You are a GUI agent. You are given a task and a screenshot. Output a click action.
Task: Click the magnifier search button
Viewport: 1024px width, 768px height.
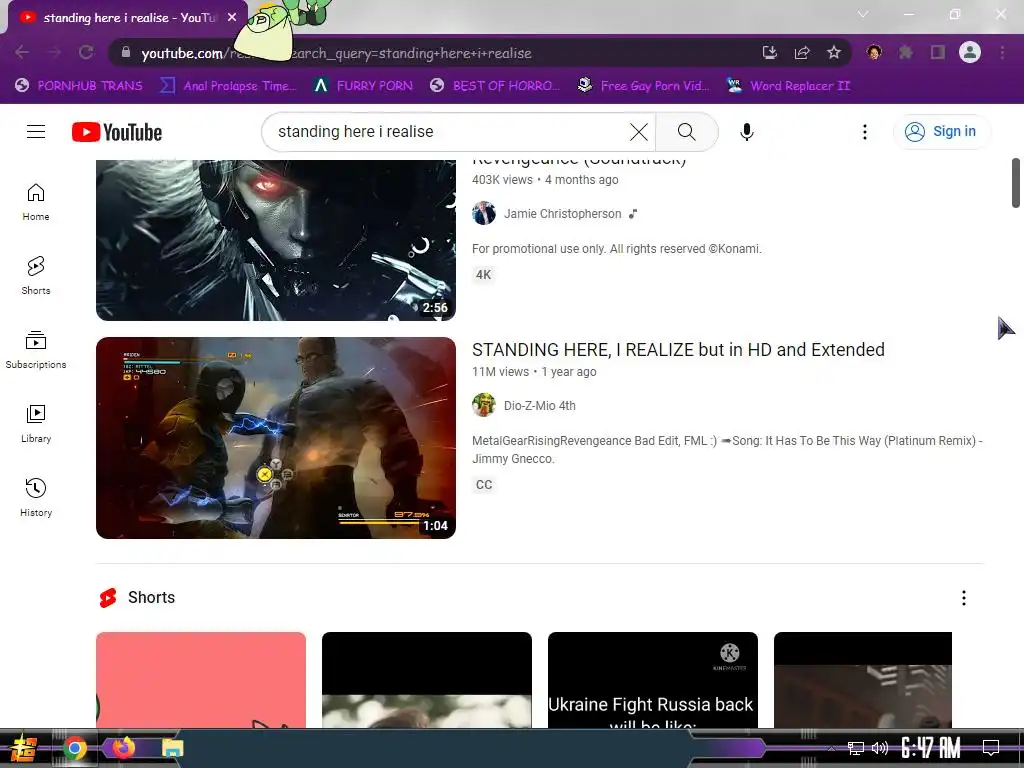tap(686, 132)
